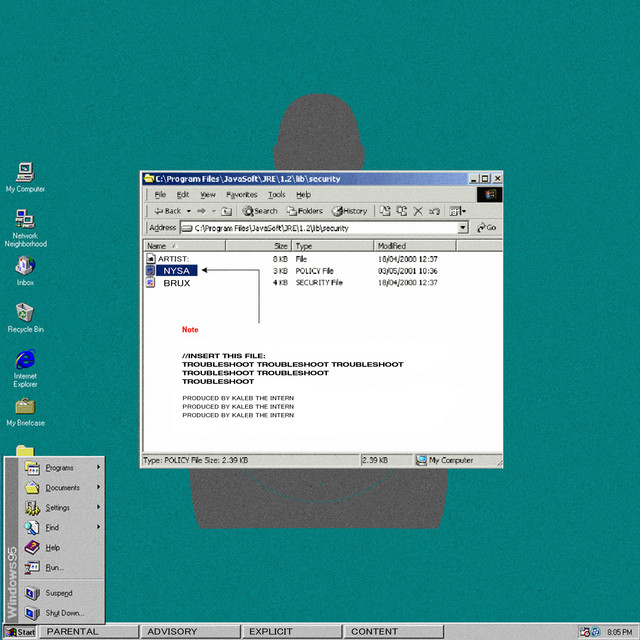This screenshot has height=640, width=640.
Task: Open the My Briefcase desktop icon
Action: (25, 406)
